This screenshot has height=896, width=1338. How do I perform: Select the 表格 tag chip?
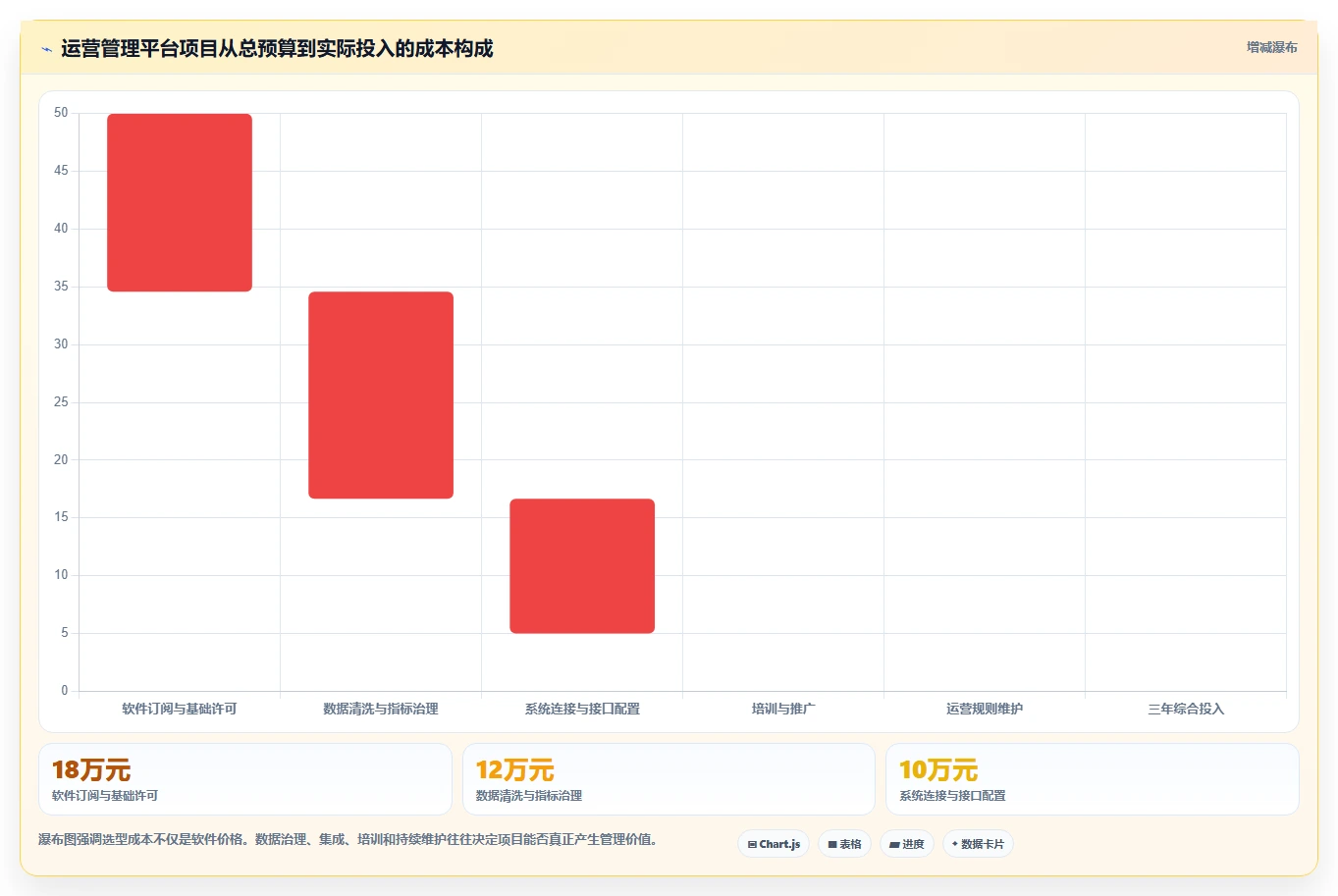point(844,844)
